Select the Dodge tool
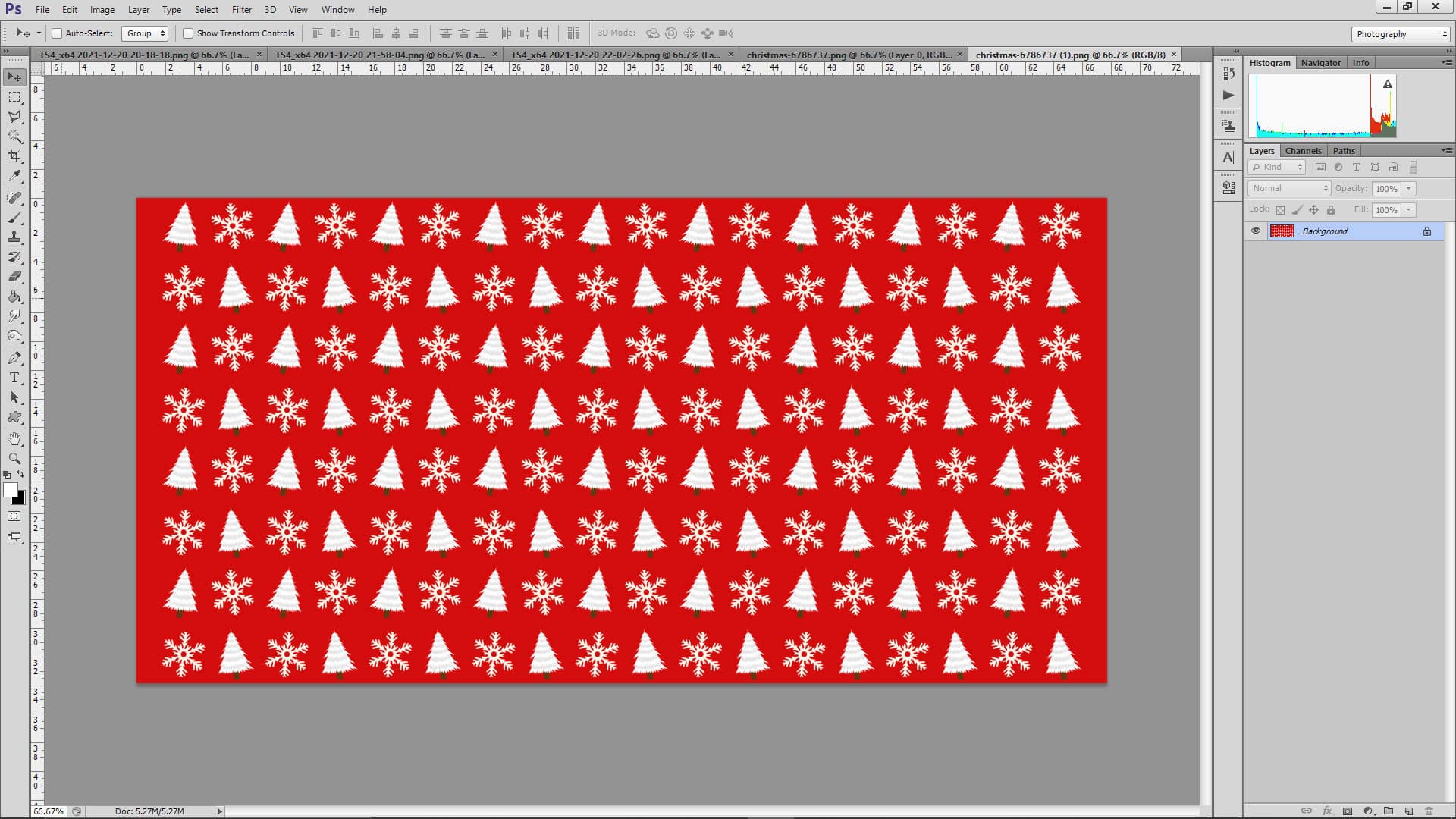Screen dimensions: 1456x819 tap(14, 336)
